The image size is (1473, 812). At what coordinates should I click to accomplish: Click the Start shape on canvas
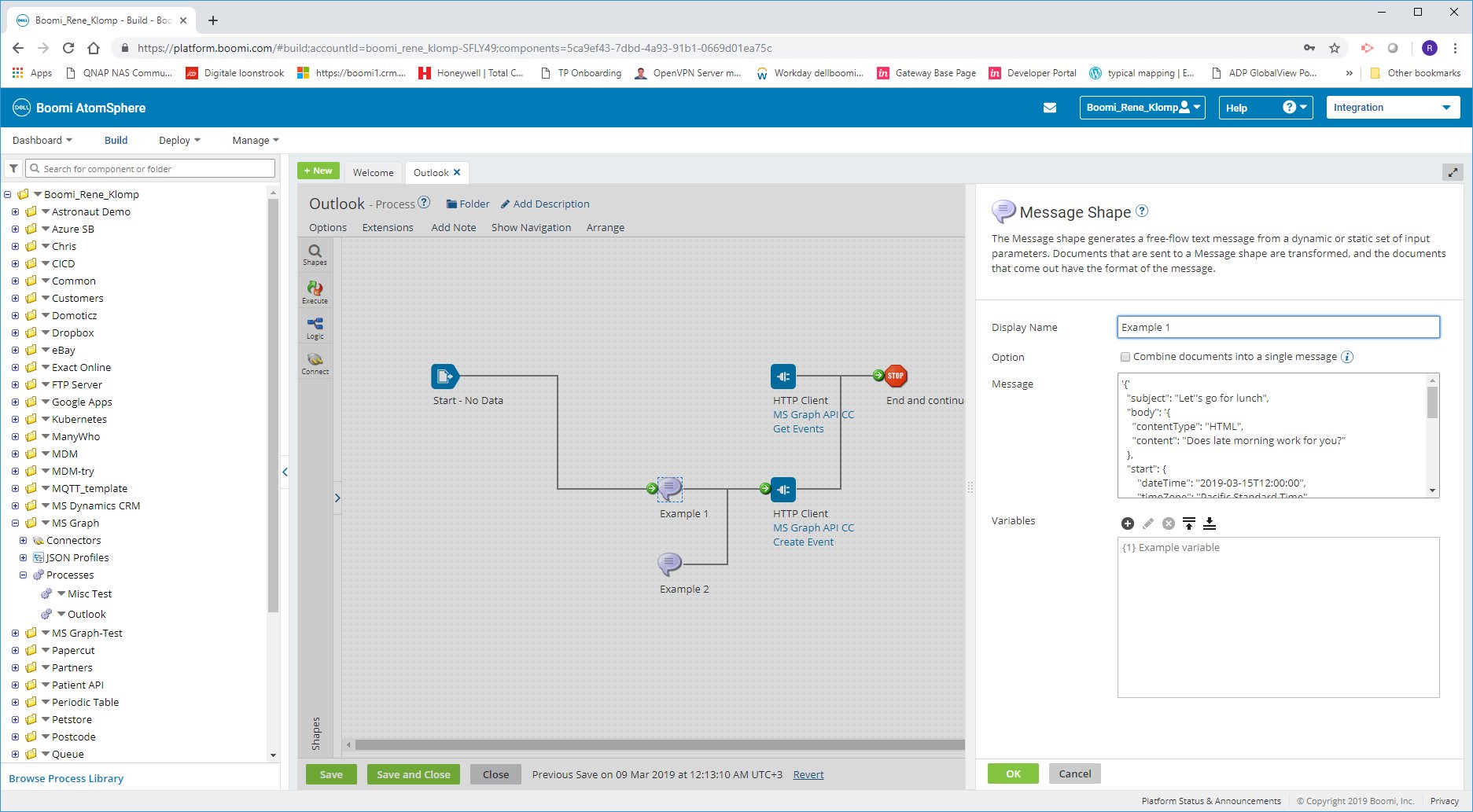pyautogui.click(x=444, y=377)
